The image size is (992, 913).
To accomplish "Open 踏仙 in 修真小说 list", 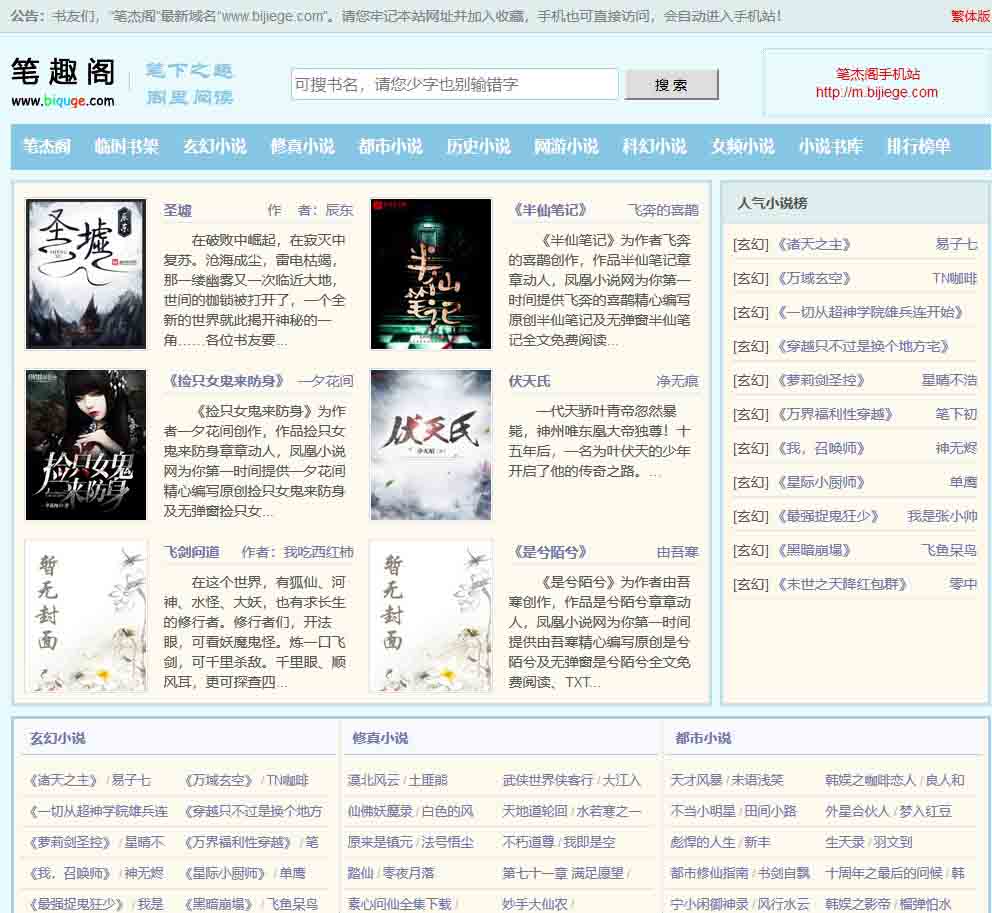I will (x=361, y=873).
